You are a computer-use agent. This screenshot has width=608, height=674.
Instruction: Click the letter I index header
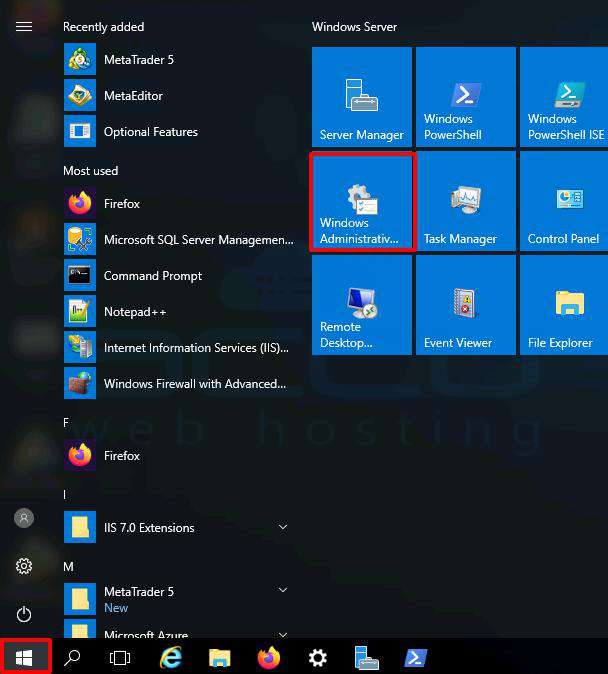[x=64, y=494]
